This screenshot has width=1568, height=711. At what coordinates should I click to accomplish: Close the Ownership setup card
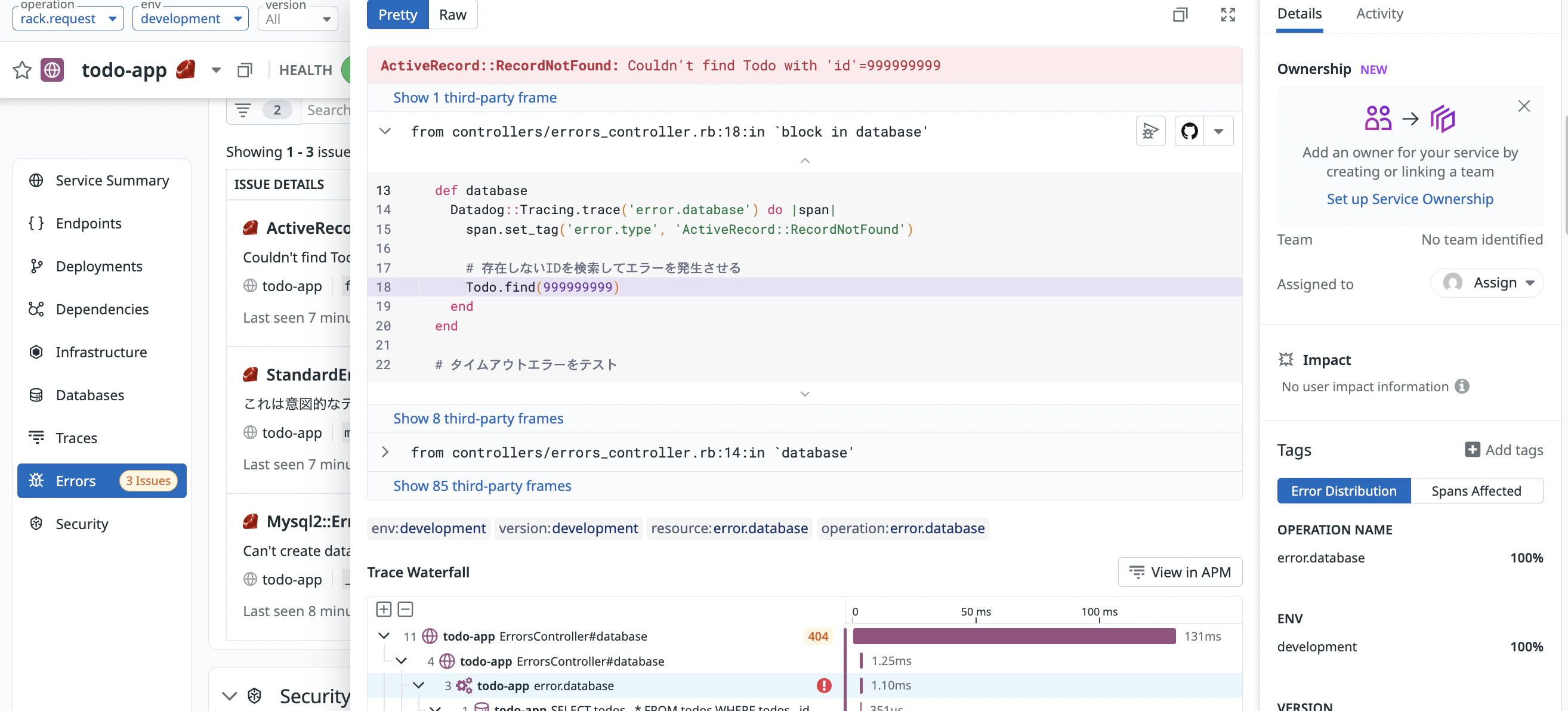click(x=1524, y=106)
